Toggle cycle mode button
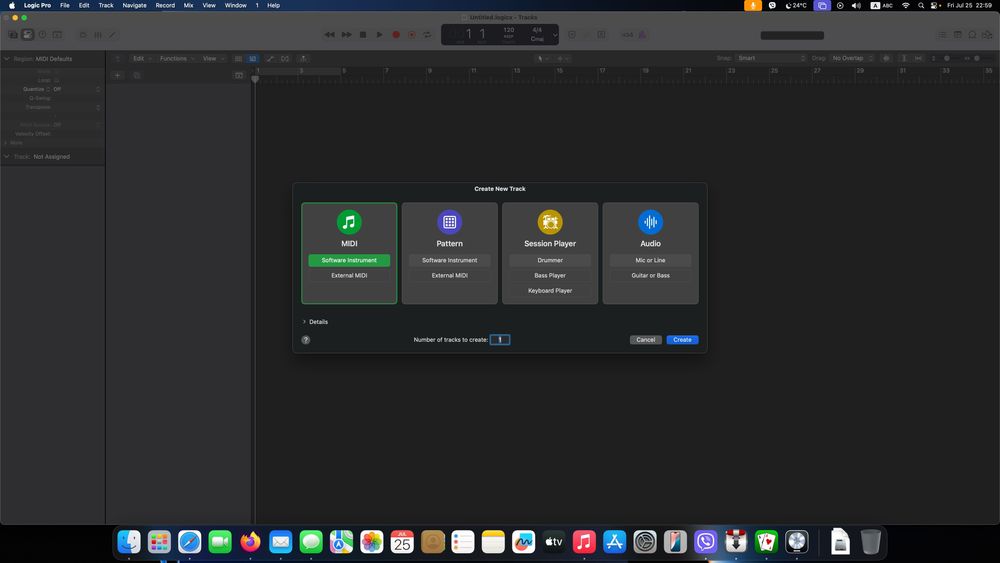Screen dimensions: 1000x563 (427, 34)
